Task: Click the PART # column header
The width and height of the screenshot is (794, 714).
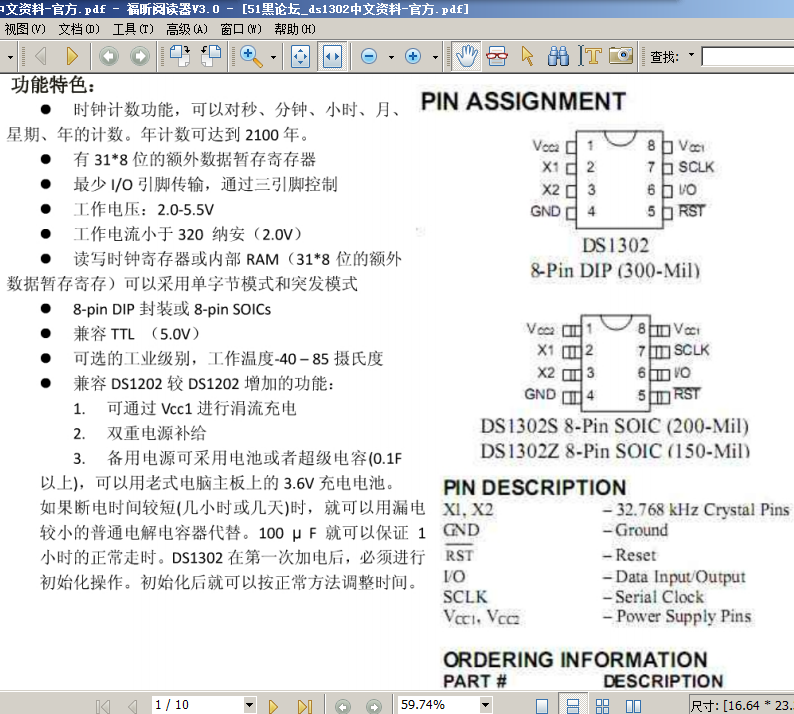Action: point(475,682)
